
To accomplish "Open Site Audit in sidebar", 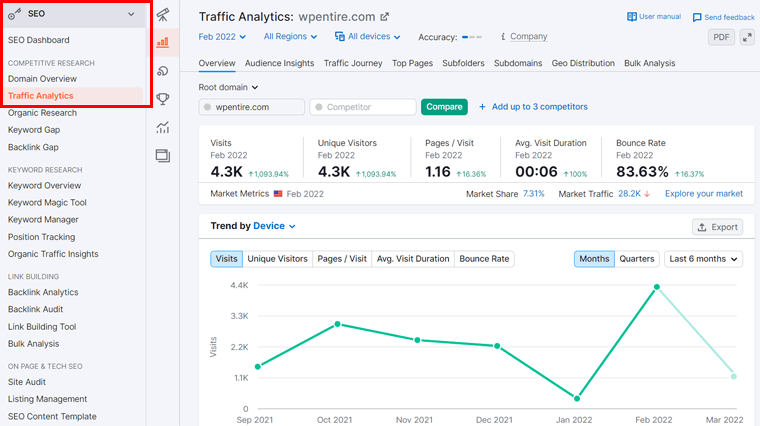I will (27, 382).
